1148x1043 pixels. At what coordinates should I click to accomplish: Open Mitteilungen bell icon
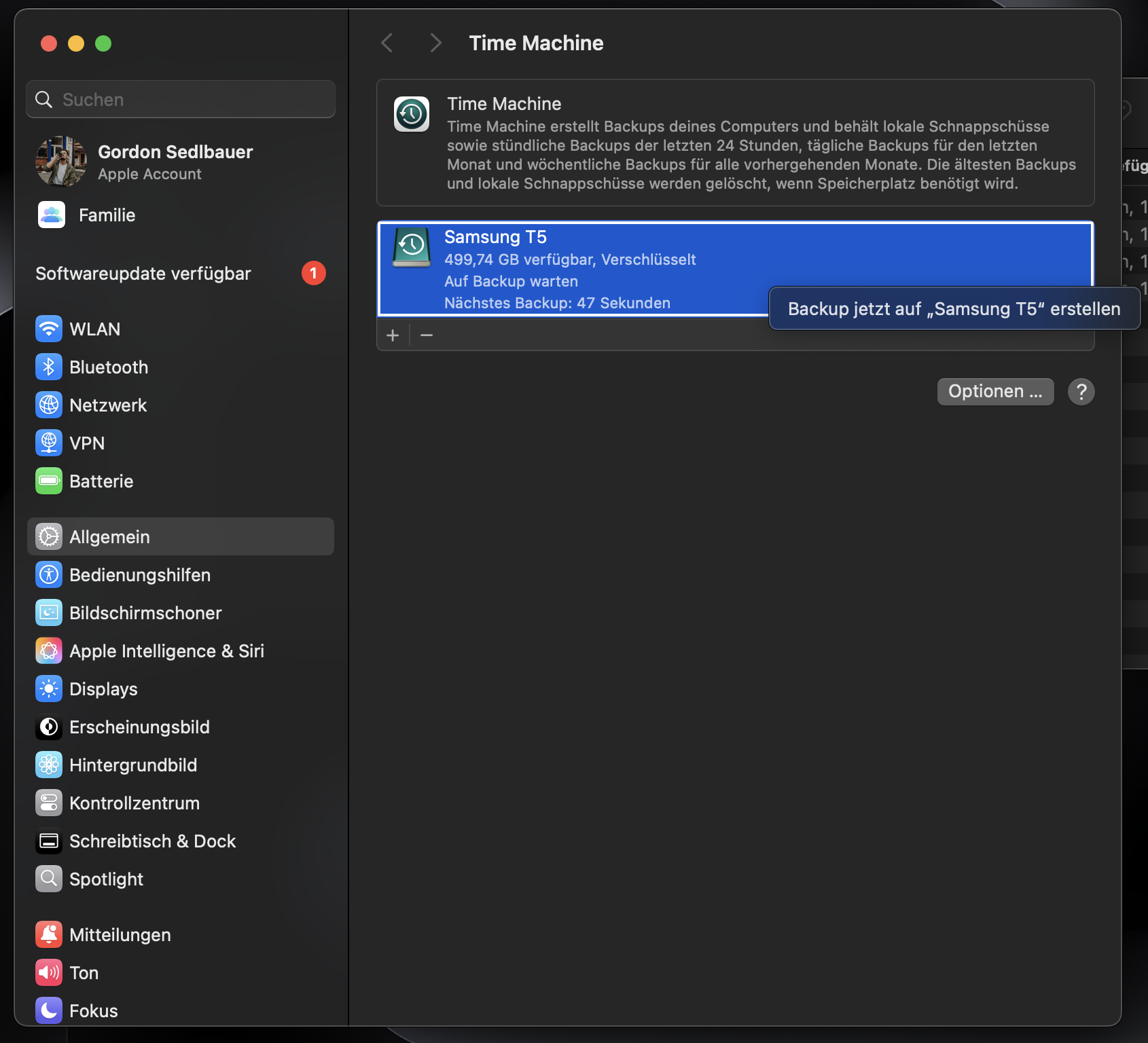(49, 935)
